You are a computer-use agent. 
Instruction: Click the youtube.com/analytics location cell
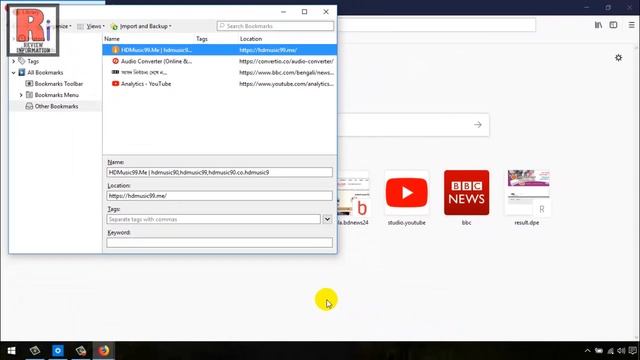[286, 84]
